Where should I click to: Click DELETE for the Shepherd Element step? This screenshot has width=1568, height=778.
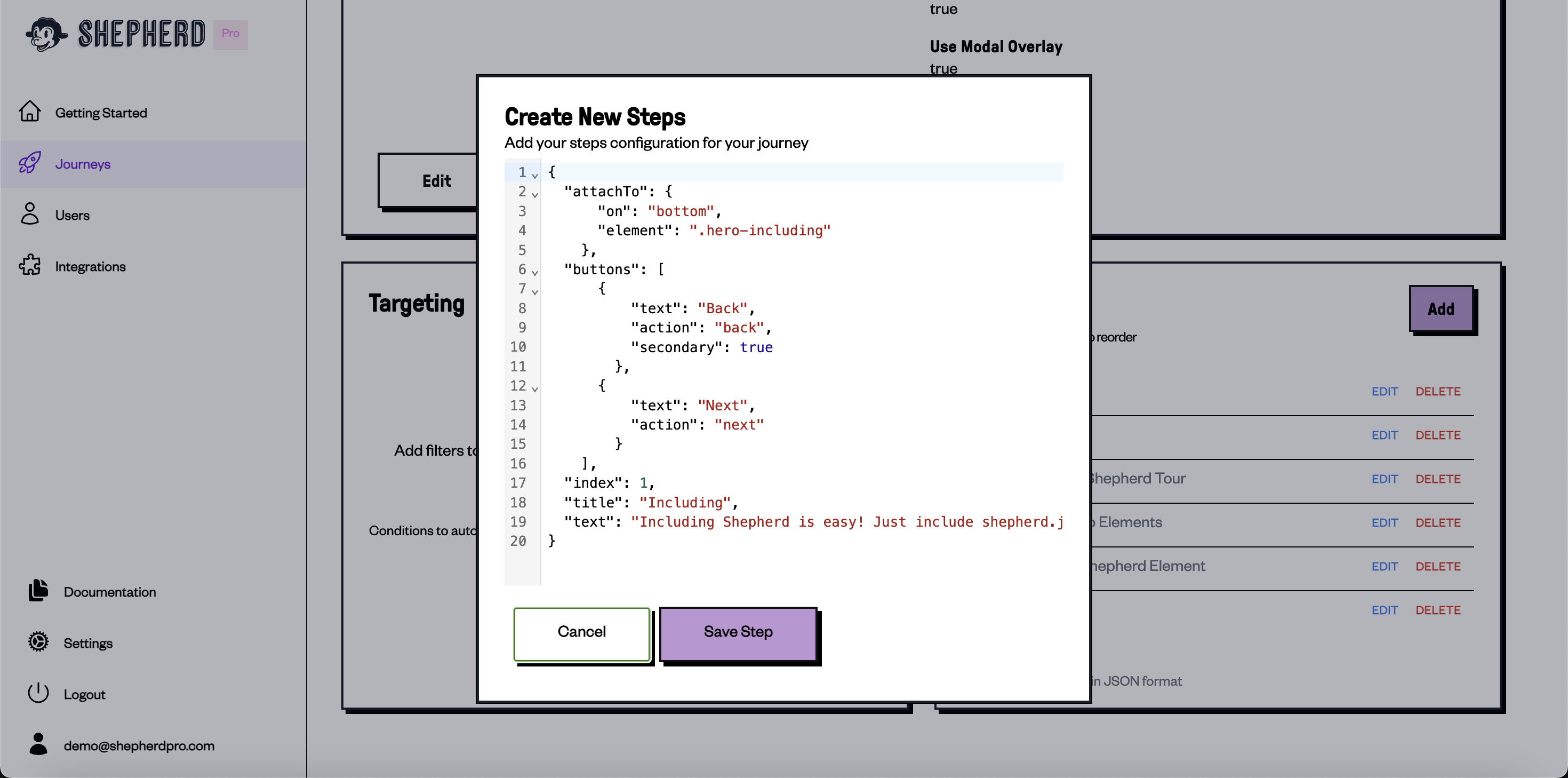pos(1438,567)
